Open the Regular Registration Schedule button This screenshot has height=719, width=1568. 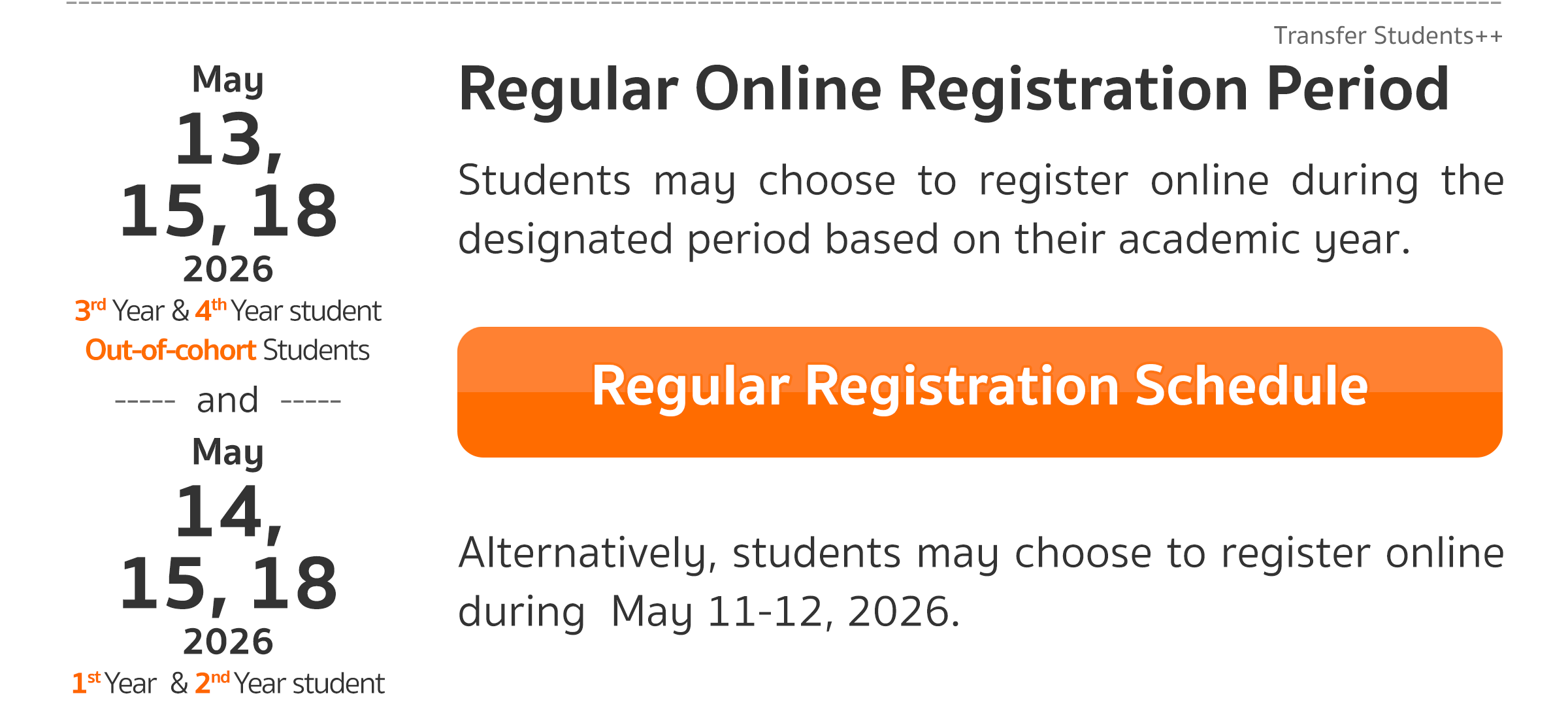click(979, 391)
